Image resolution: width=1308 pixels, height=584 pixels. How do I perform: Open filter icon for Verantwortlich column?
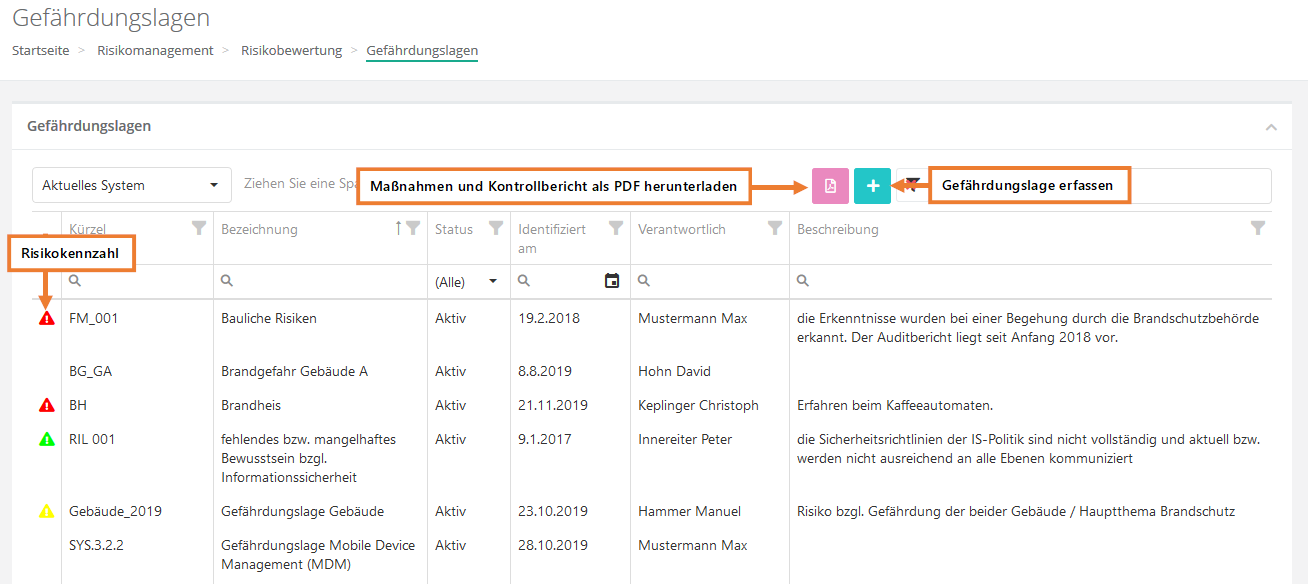(774, 228)
